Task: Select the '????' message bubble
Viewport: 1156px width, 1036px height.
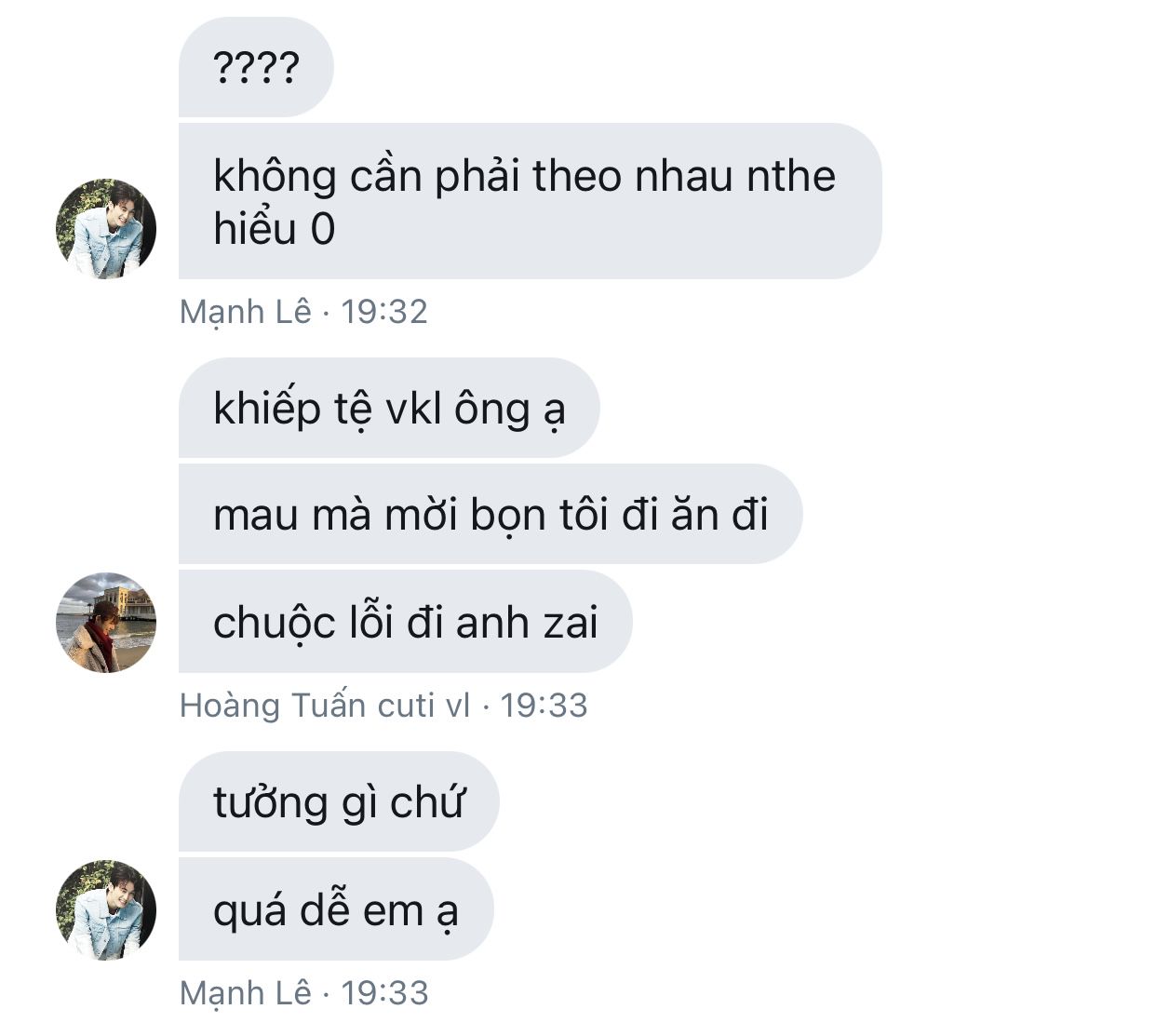Action: coord(256,67)
